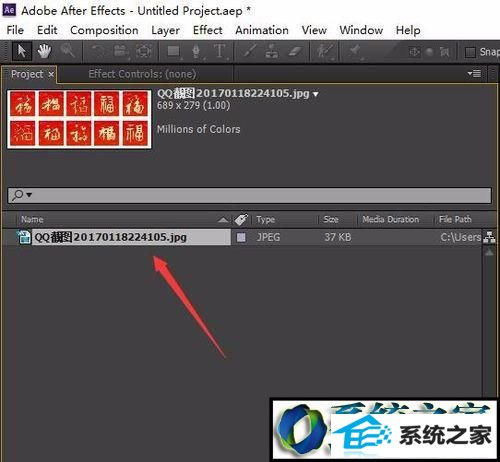Select the Pen tool
Viewport: 500px width, 462px height.
coord(196,52)
